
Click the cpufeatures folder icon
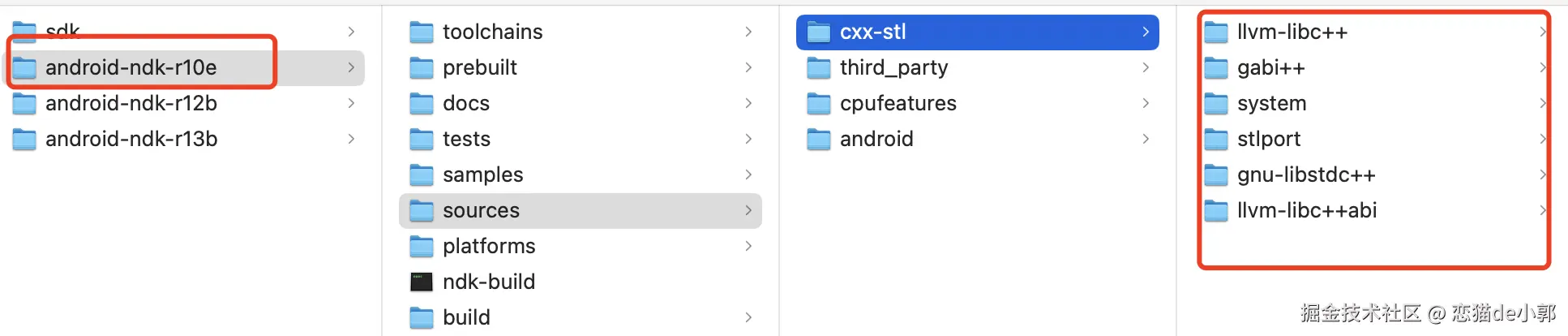pyautogui.click(x=819, y=103)
